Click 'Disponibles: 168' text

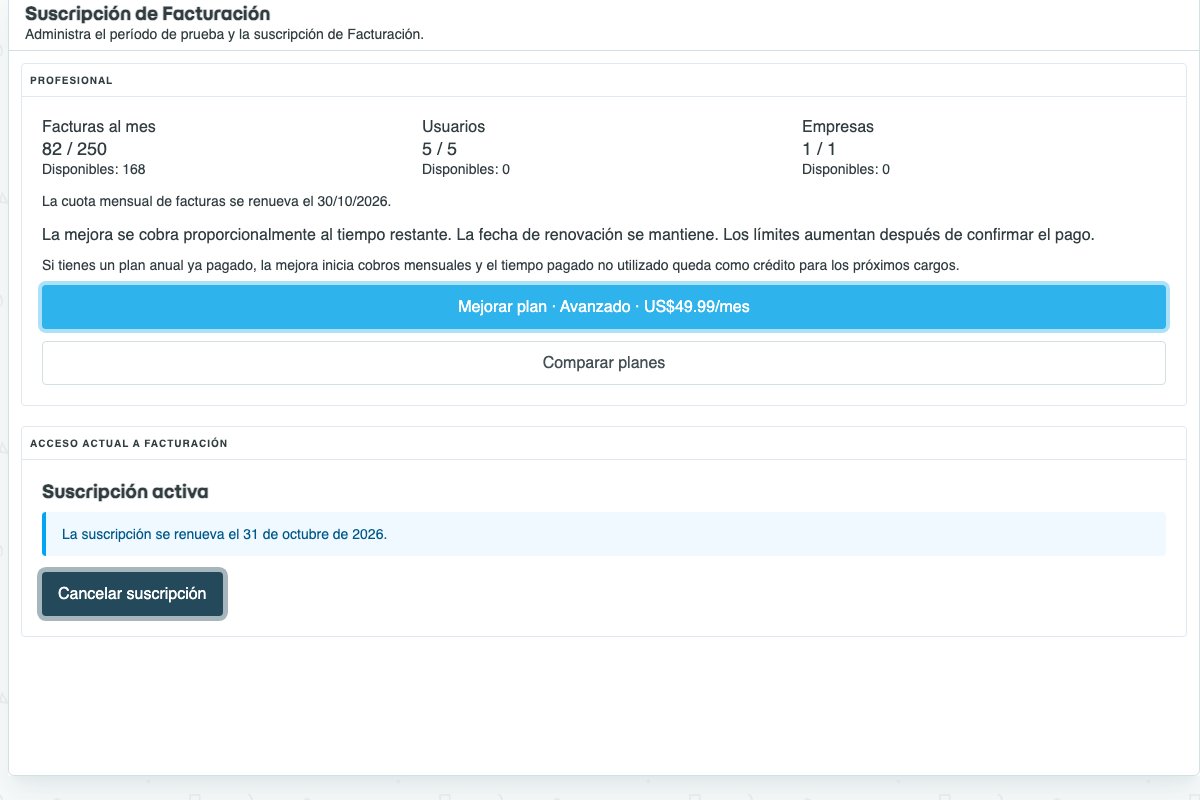(x=94, y=169)
